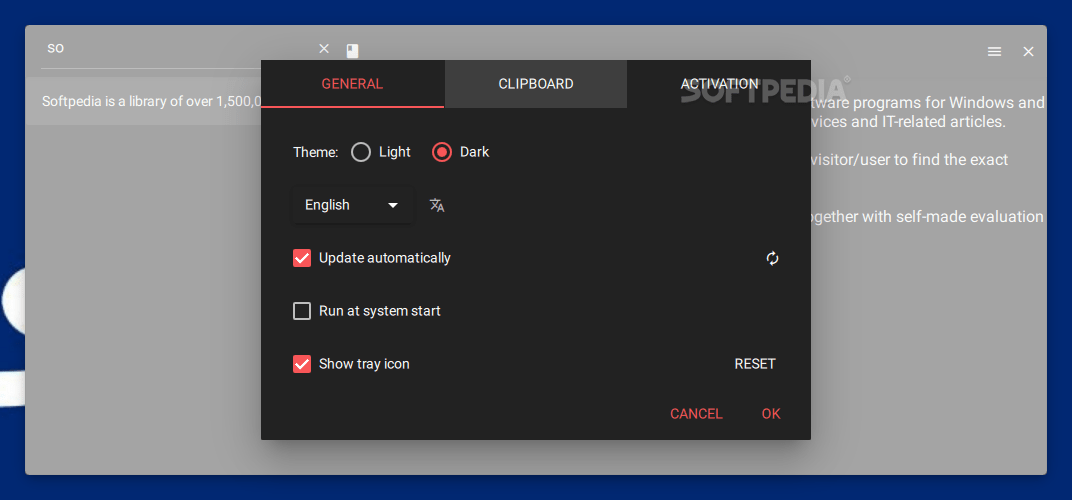
Task: Confirm settings with OK button
Action: [x=771, y=414]
